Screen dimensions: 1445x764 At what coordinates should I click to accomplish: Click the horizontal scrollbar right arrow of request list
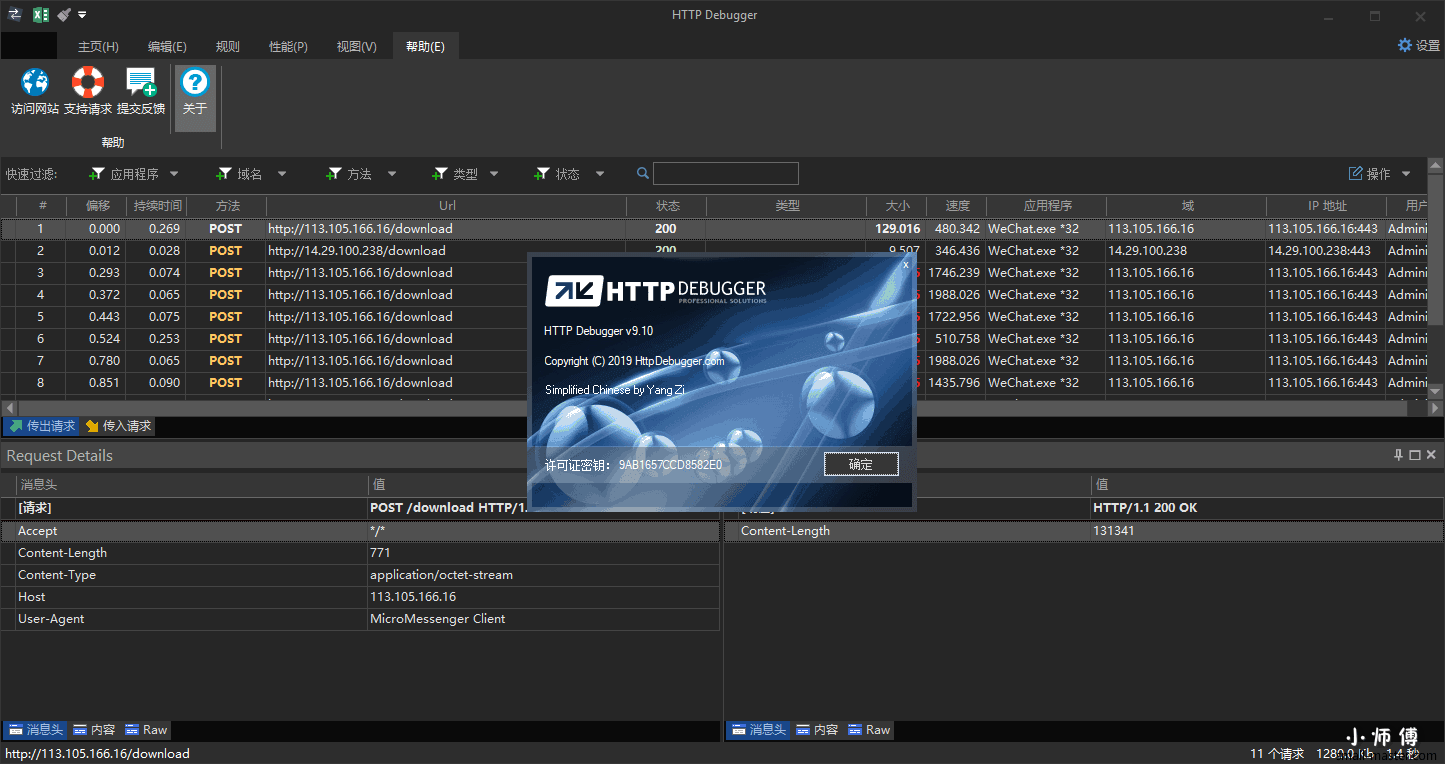1436,408
